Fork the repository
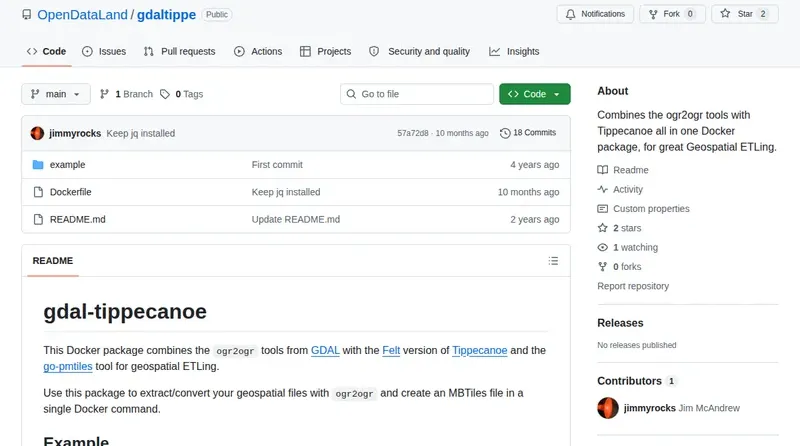 coord(672,14)
